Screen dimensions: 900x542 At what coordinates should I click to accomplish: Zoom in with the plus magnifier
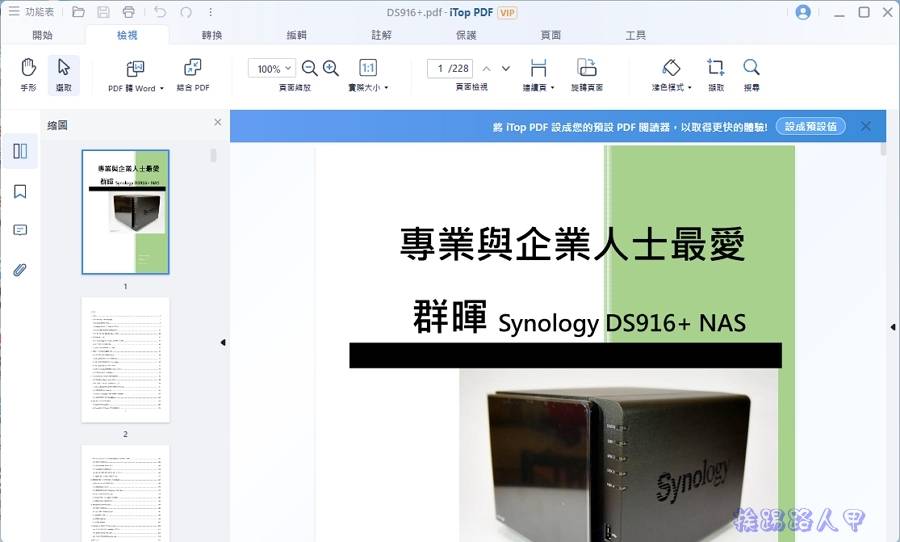(x=331, y=68)
